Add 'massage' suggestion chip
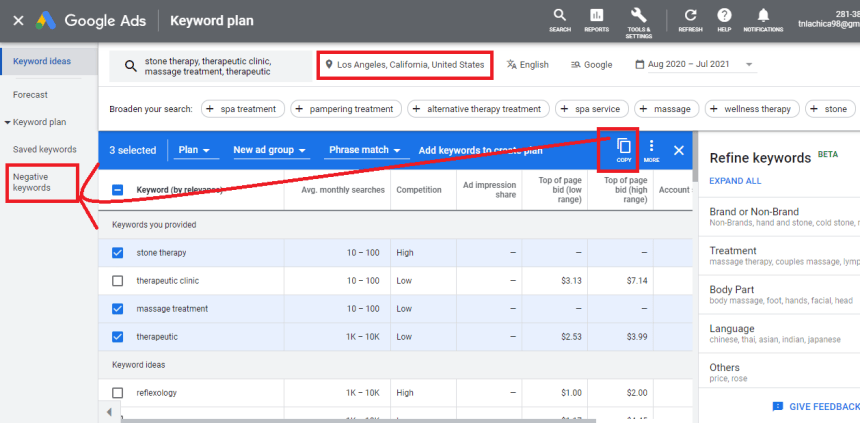This screenshot has height=423, width=860. point(666,109)
